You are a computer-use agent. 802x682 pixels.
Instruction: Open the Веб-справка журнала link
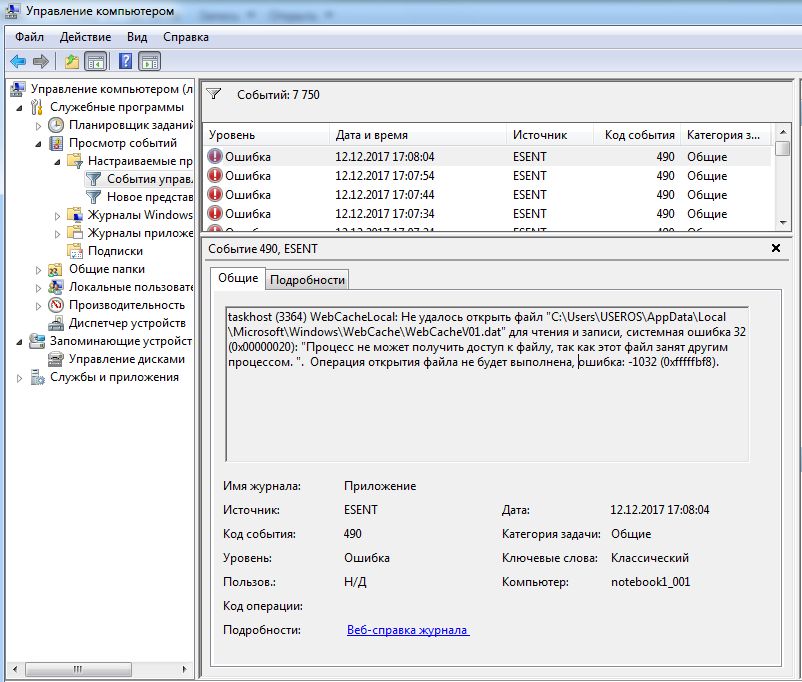(x=408, y=630)
